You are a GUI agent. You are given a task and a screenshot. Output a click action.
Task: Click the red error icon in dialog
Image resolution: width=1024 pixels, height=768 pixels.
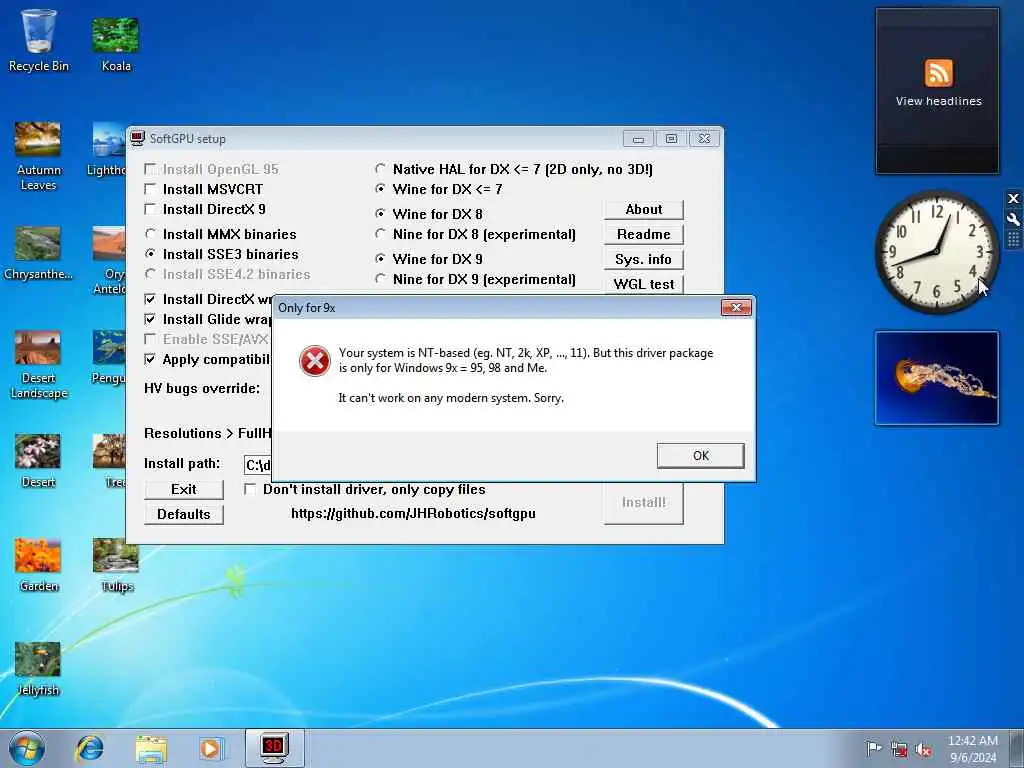tap(315, 361)
